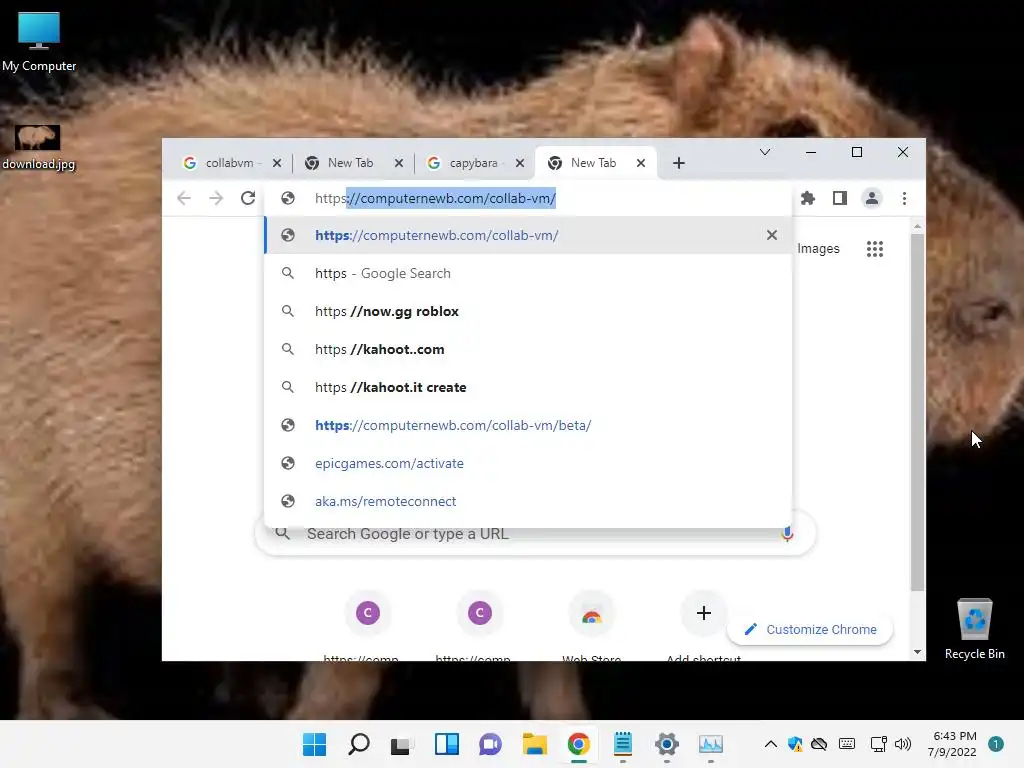Image resolution: width=1024 pixels, height=768 pixels.
Task: Click the Chrome reload page icon
Action: point(248,198)
